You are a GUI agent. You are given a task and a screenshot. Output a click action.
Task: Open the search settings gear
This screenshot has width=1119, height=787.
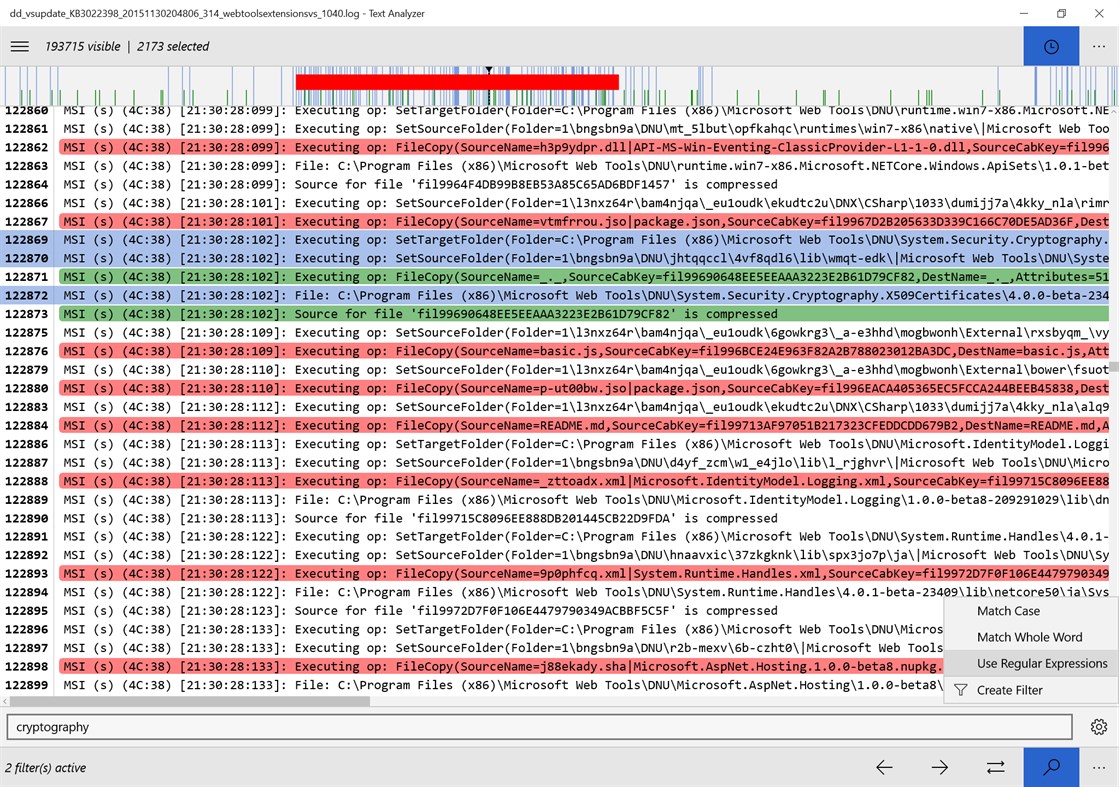tap(1098, 727)
